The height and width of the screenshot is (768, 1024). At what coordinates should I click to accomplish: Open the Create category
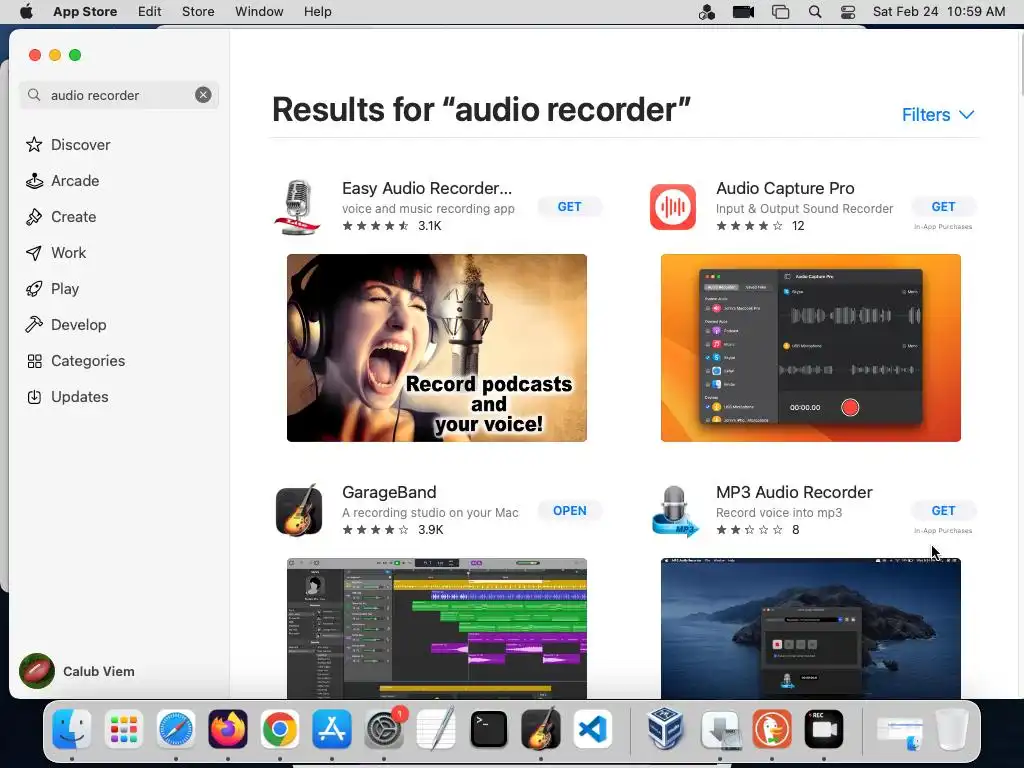click(x=61, y=216)
